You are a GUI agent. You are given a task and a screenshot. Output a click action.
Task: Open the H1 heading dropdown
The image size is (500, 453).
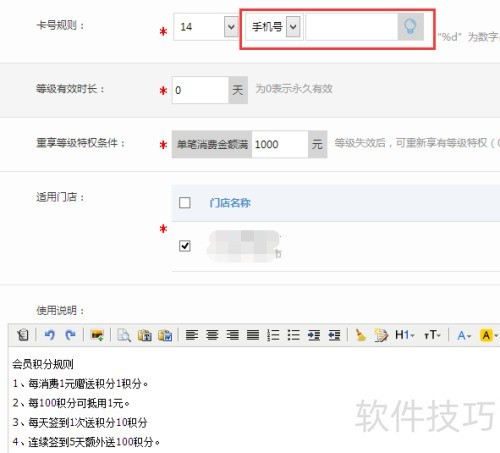tap(405, 335)
